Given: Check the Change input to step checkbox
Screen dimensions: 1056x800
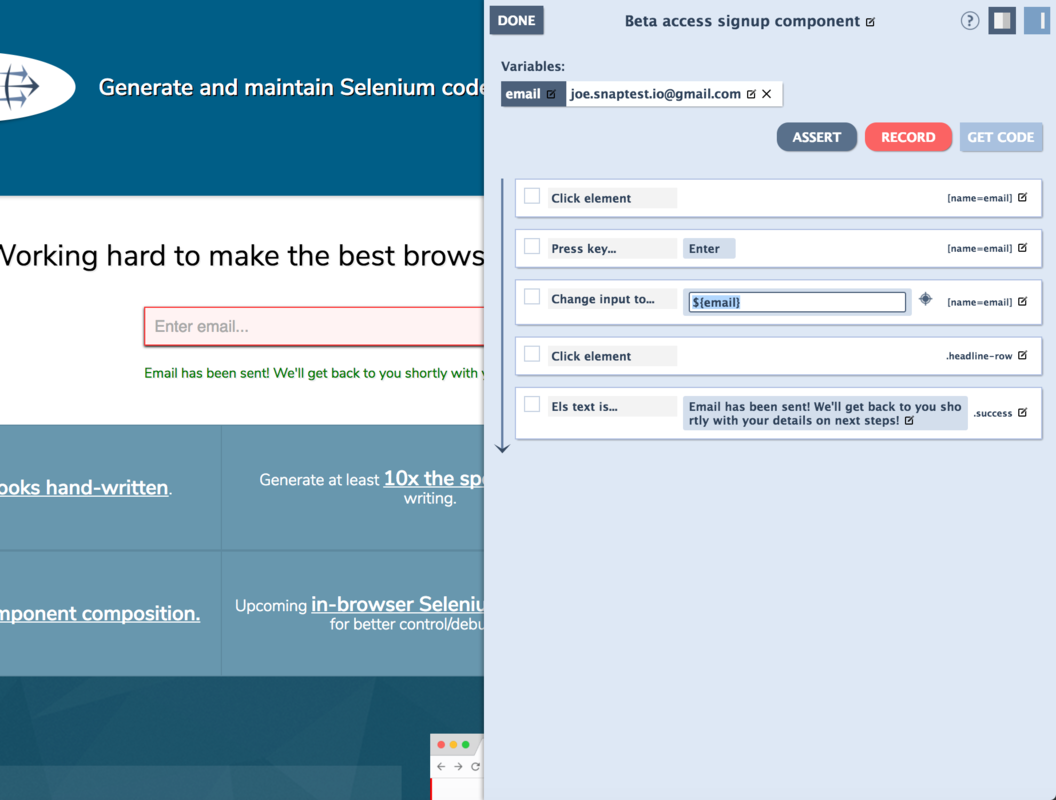Looking at the screenshot, I should [x=532, y=297].
